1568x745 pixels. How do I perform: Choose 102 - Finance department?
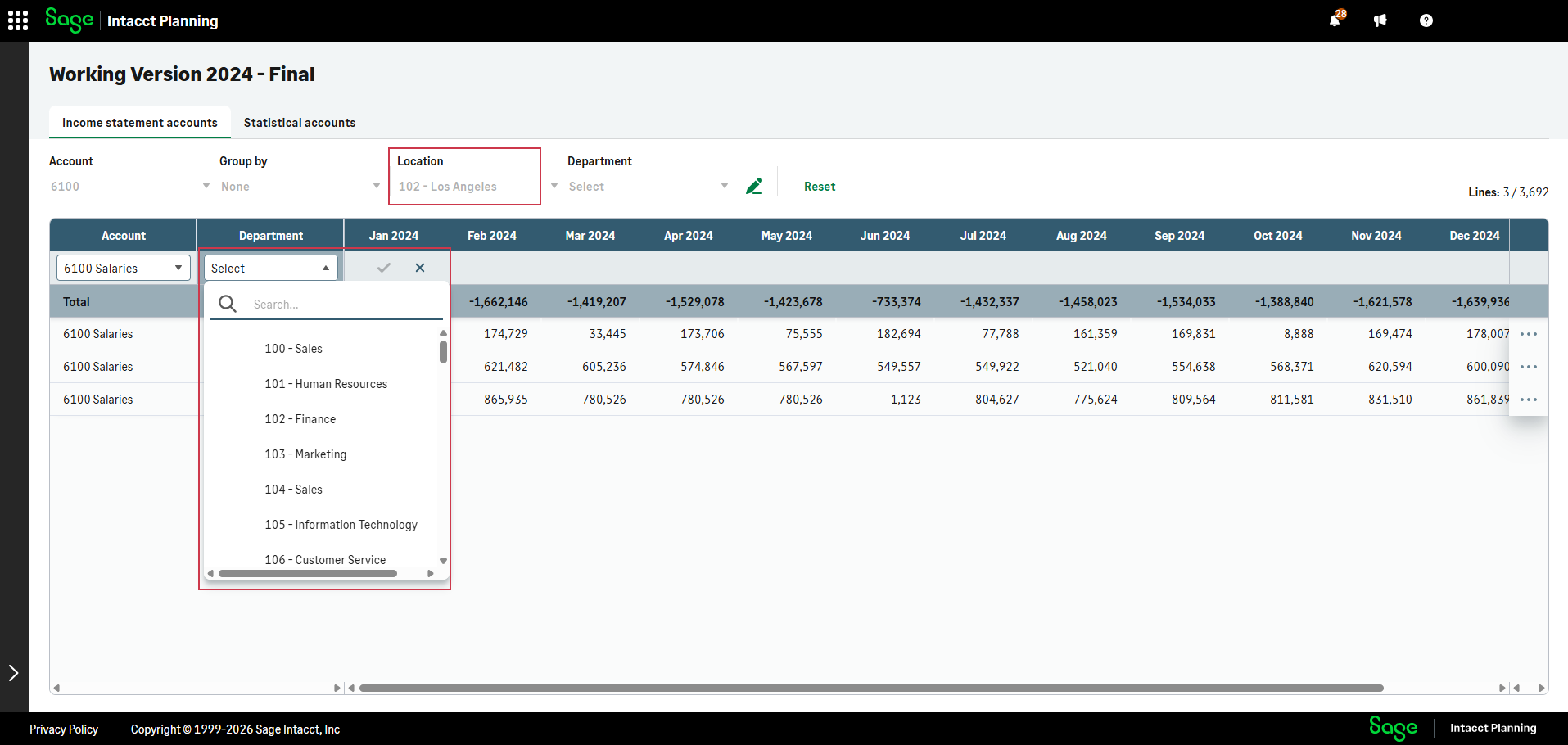(x=300, y=419)
